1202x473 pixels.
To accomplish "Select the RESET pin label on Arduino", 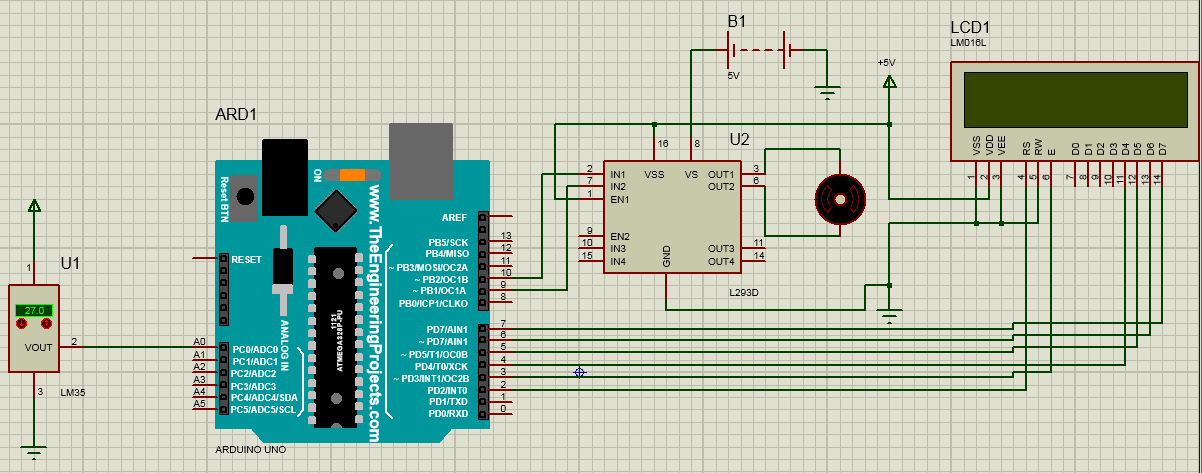I will point(246,259).
